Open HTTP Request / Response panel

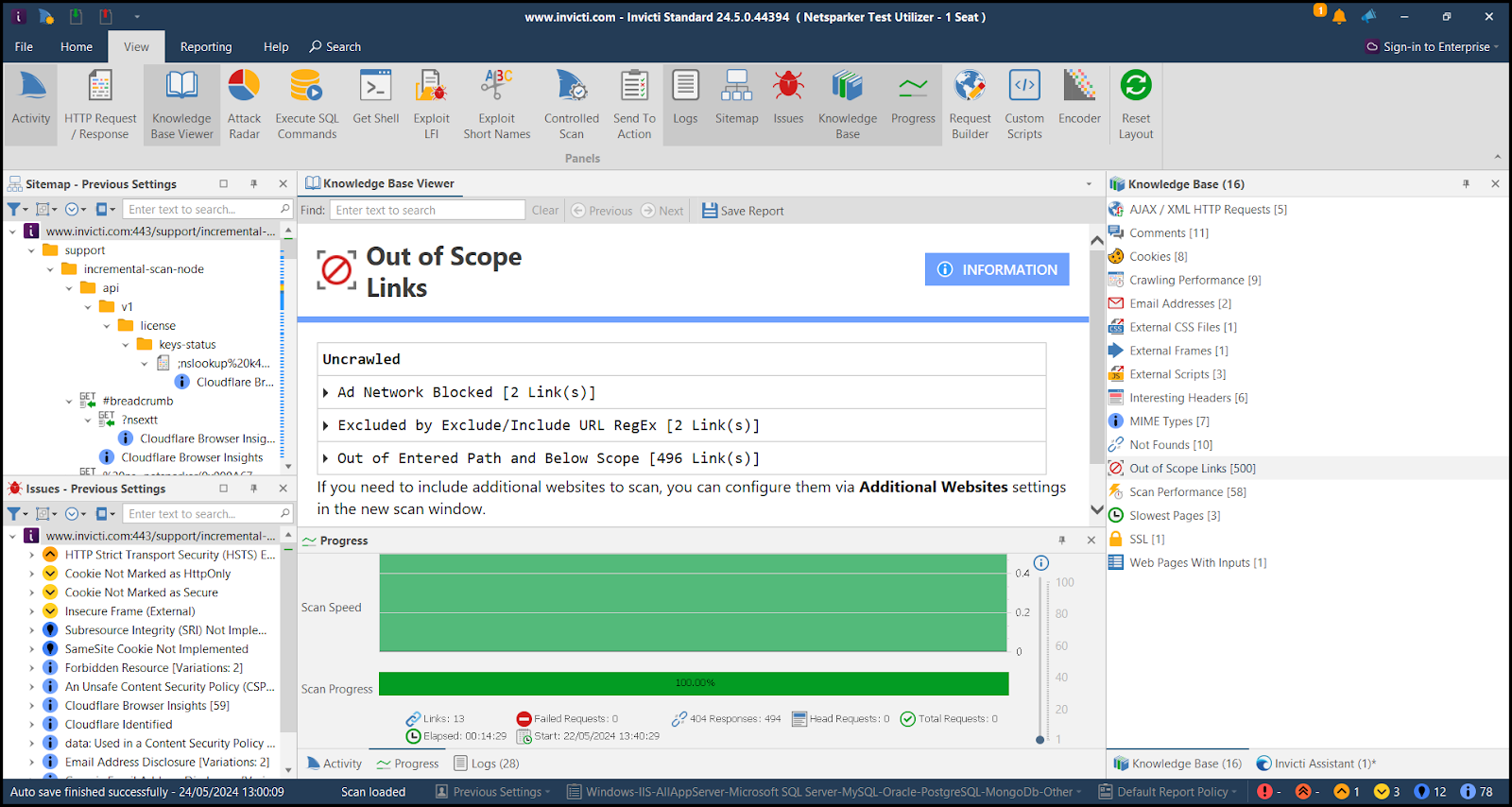point(100,104)
